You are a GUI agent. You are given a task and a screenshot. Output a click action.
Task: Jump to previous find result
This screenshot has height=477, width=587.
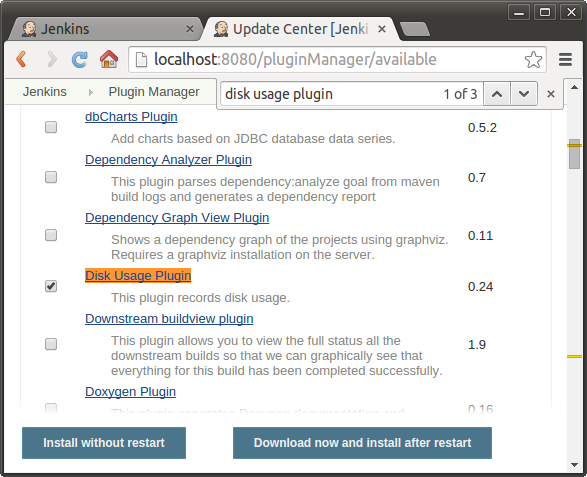(x=496, y=94)
